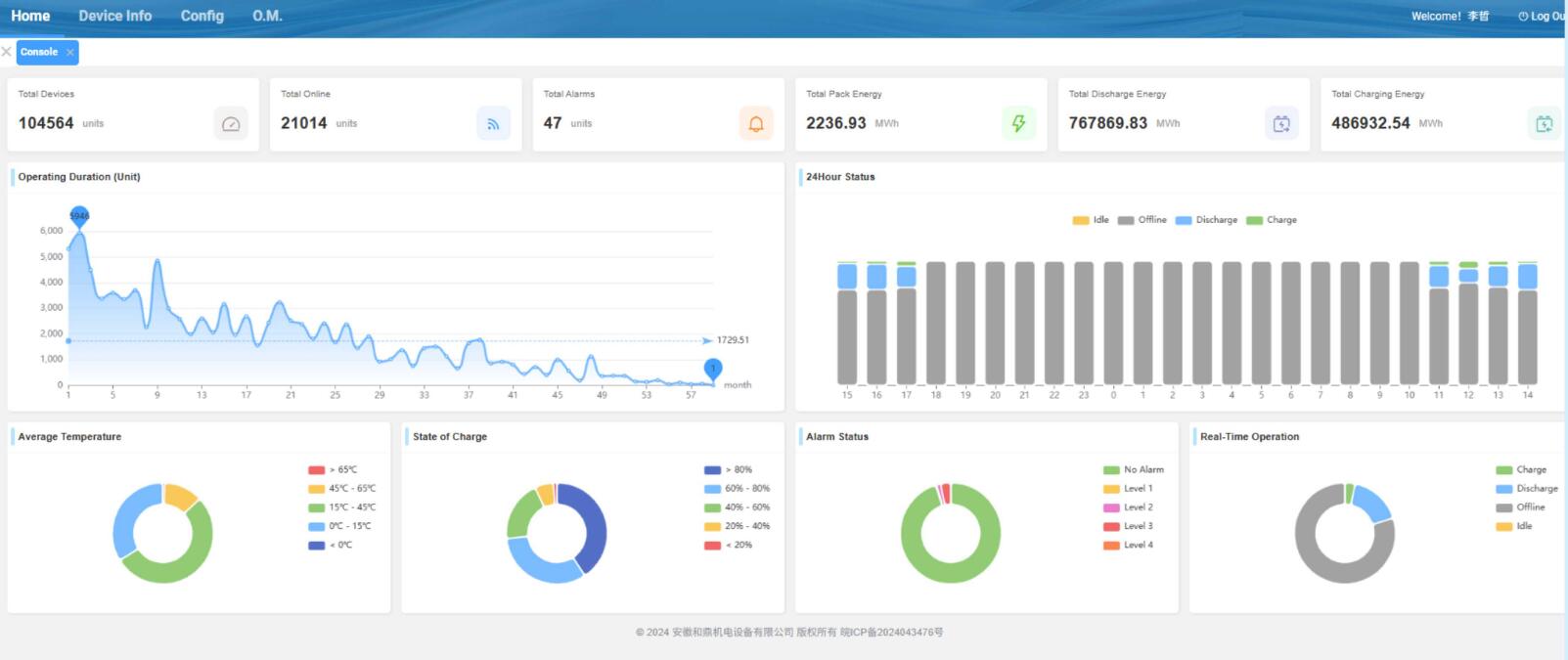Viewport: 1568px width, 660px height.
Task: Open the O.M. menu
Action: click(x=267, y=17)
